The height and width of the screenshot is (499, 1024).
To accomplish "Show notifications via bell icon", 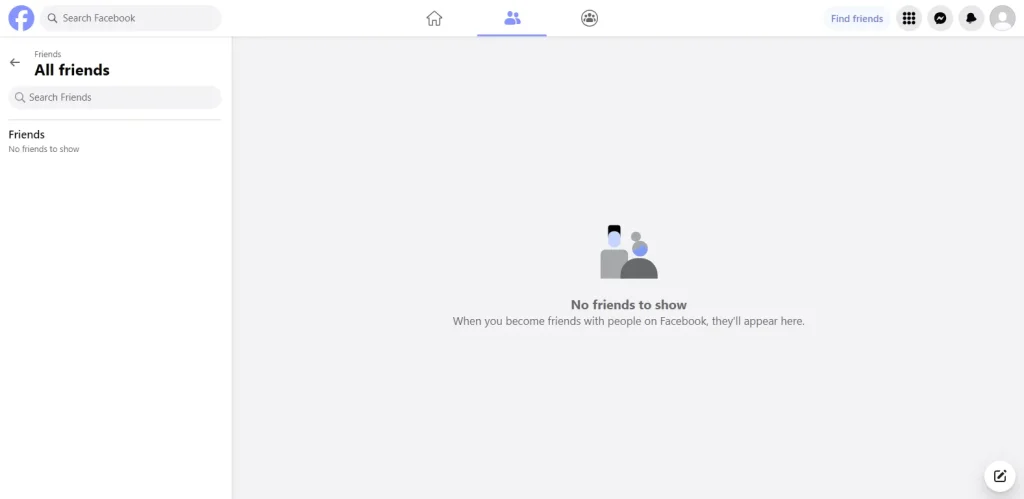I will [971, 18].
